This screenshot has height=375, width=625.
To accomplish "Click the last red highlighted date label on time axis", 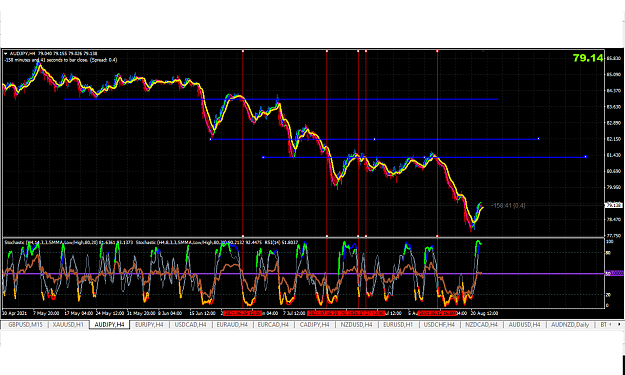I will [x=437, y=313].
